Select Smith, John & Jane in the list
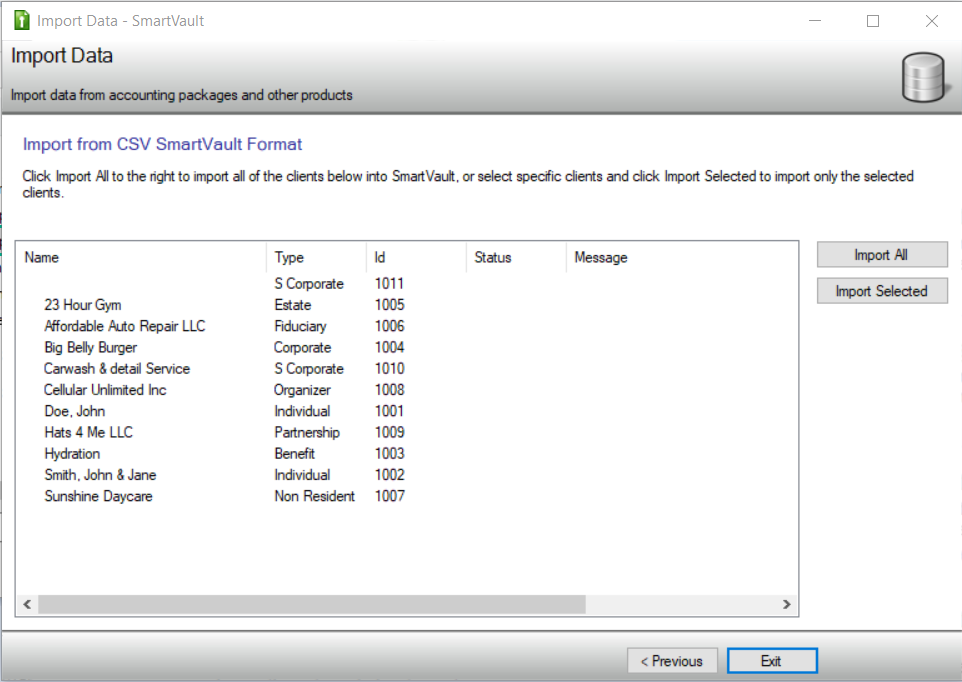This screenshot has height=682, width=962. (100, 475)
